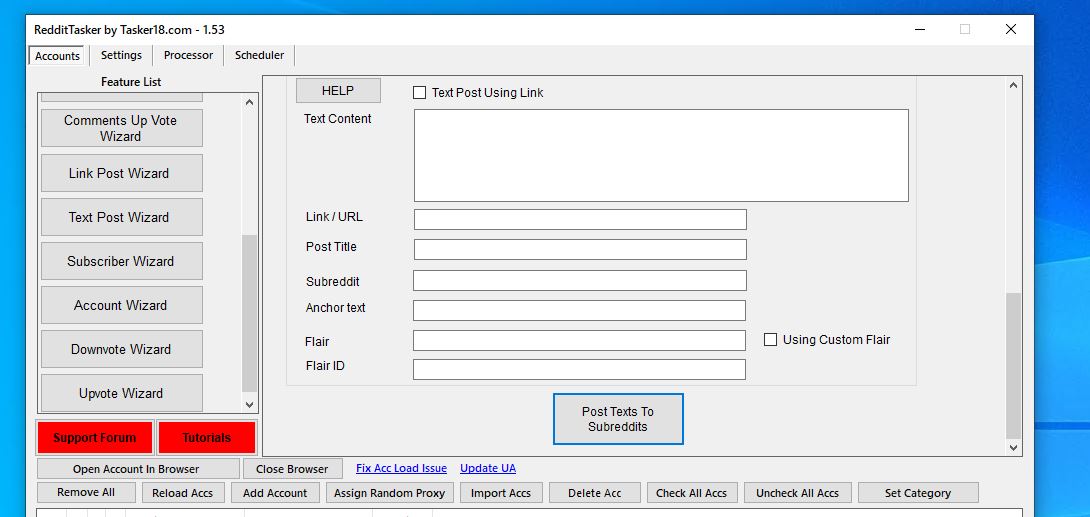Click the Check All Accs button
The width and height of the screenshot is (1090, 517).
(692, 493)
